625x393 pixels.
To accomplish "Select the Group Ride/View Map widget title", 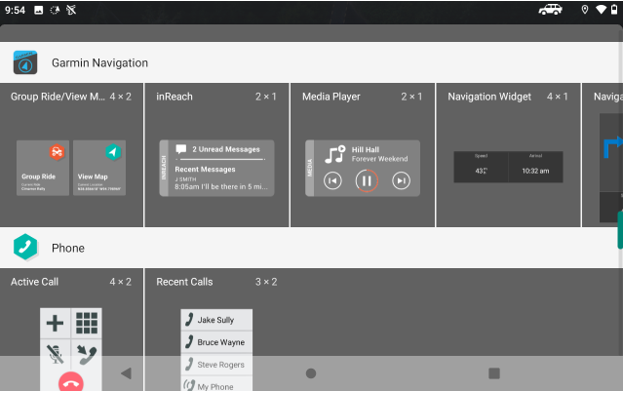I will (58, 97).
